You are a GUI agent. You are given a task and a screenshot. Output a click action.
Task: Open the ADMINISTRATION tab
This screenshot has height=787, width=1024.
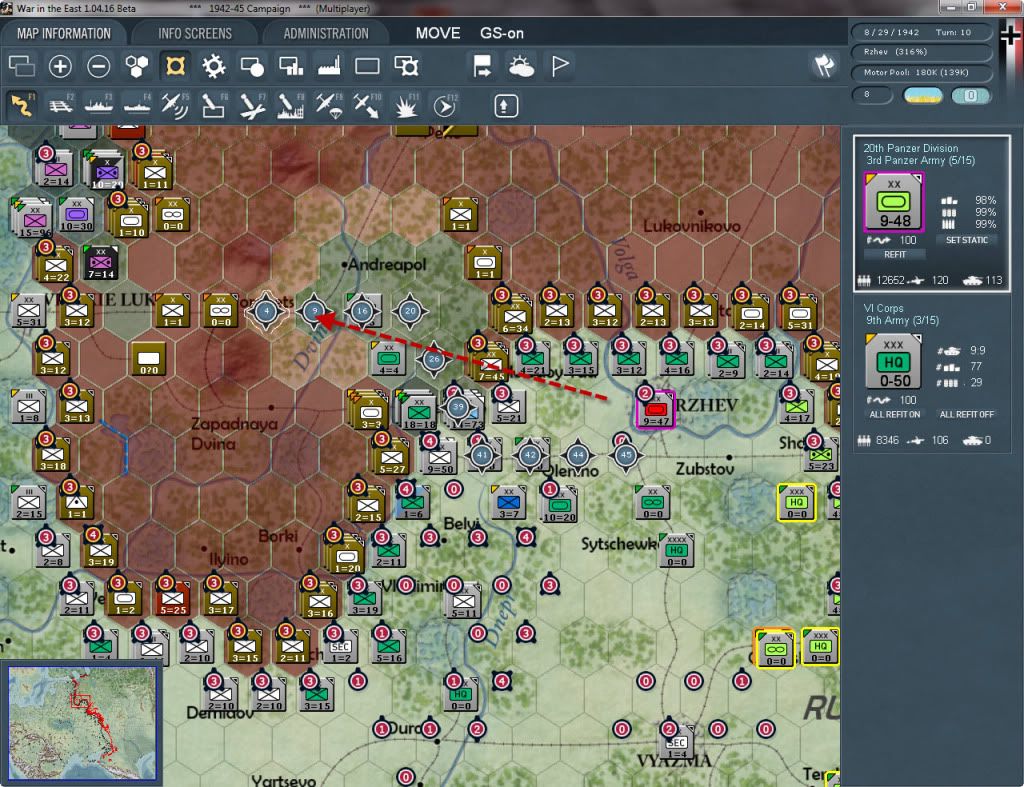[x=326, y=33]
